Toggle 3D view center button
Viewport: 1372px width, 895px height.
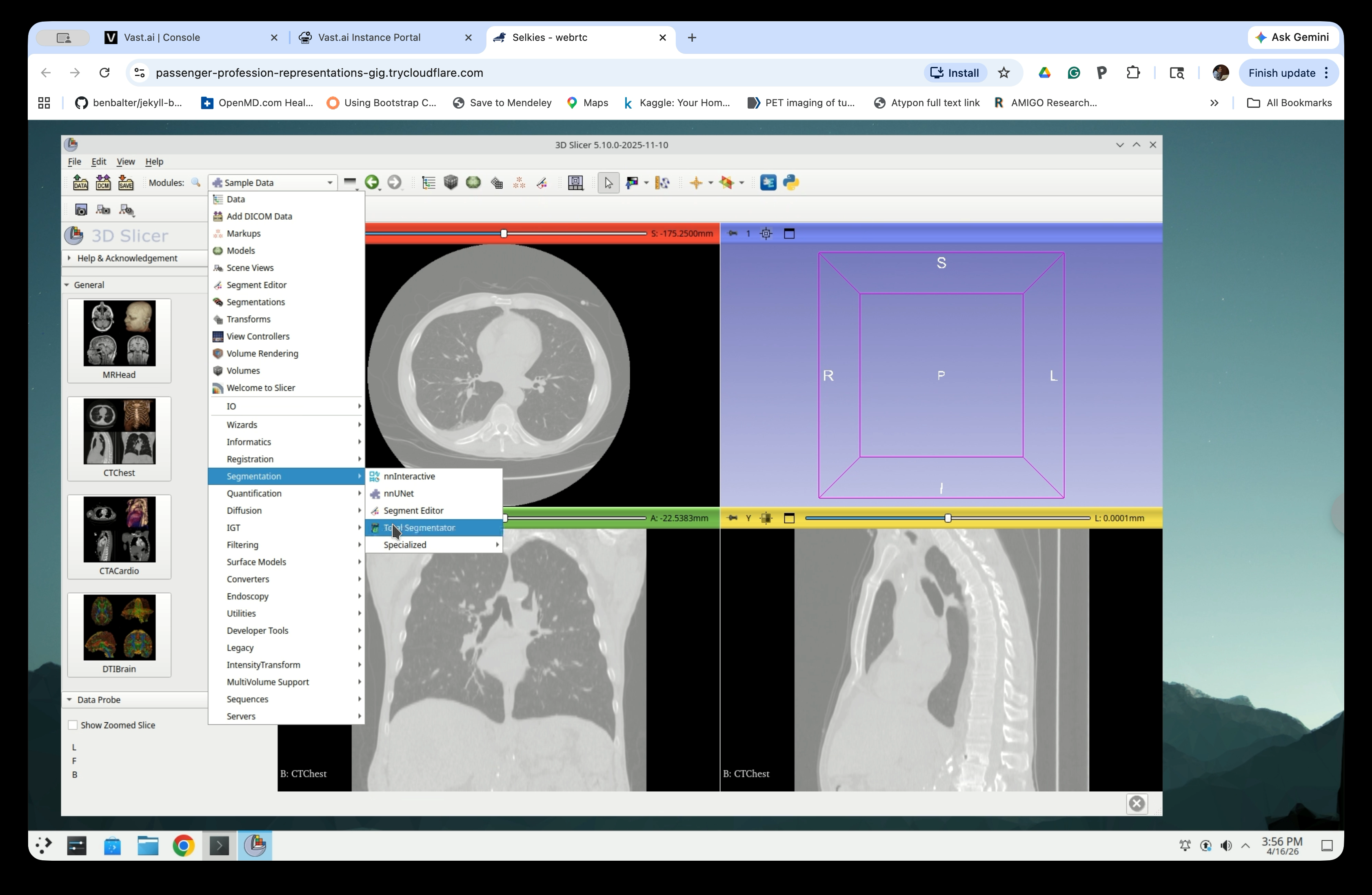click(766, 234)
